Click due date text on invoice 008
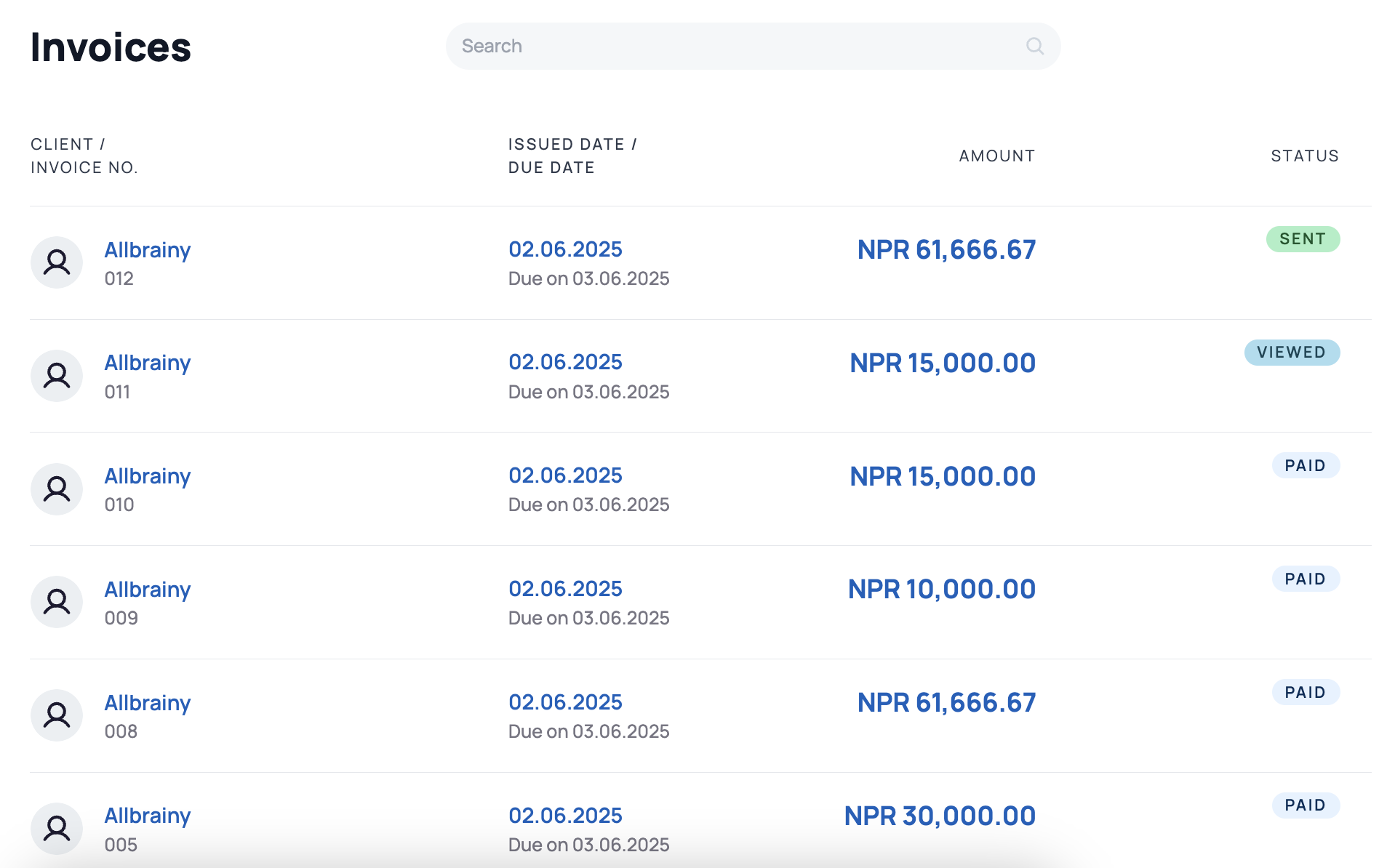Screen dimensions: 1395x868 click(x=588, y=731)
